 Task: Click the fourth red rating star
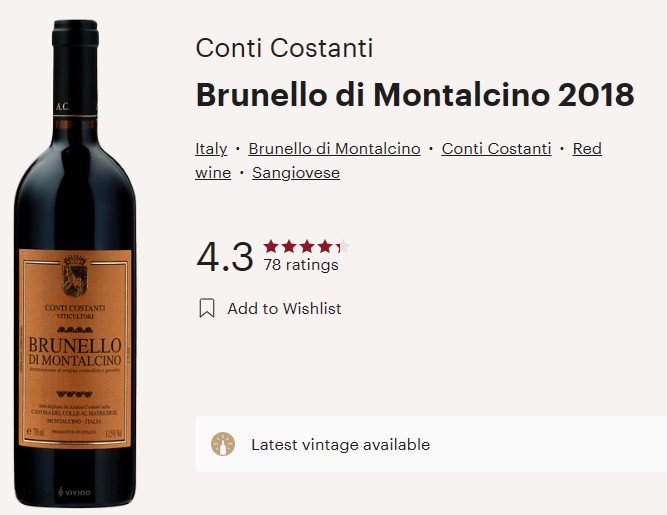click(x=325, y=246)
